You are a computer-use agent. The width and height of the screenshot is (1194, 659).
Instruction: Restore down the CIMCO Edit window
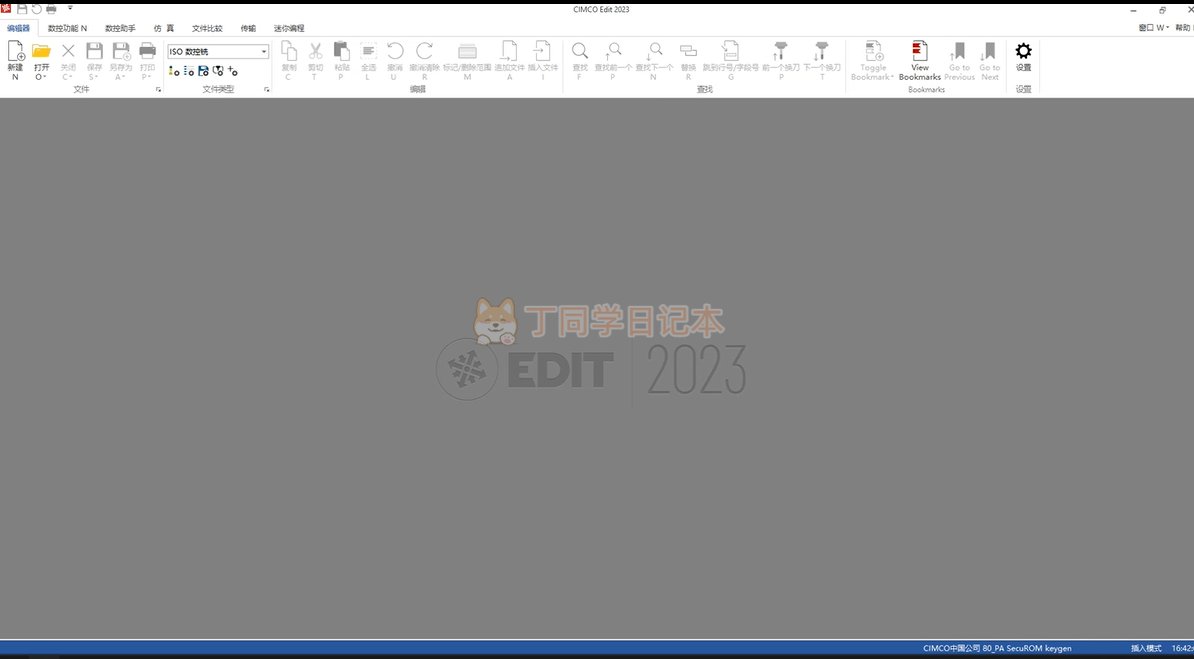coord(1162,10)
